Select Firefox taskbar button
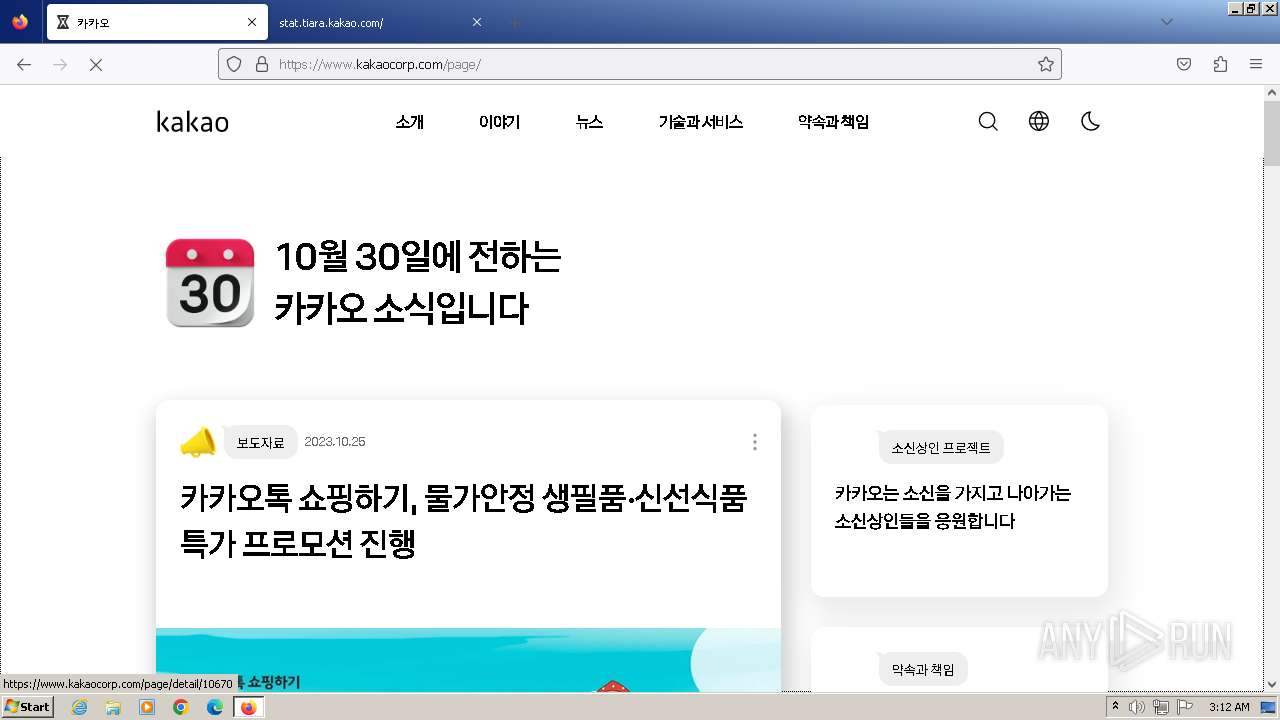This screenshot has height=720, width=1280. point(248,707)
